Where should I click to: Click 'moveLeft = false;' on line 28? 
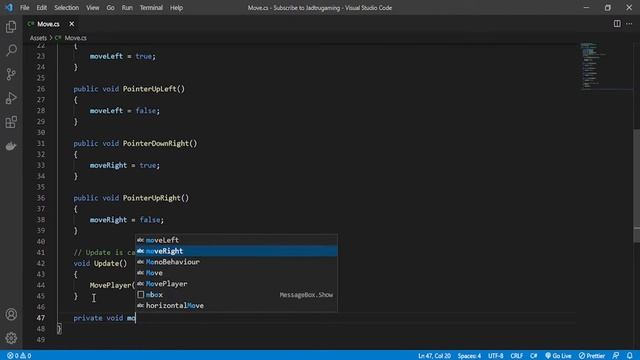click(x=125, y=111)
